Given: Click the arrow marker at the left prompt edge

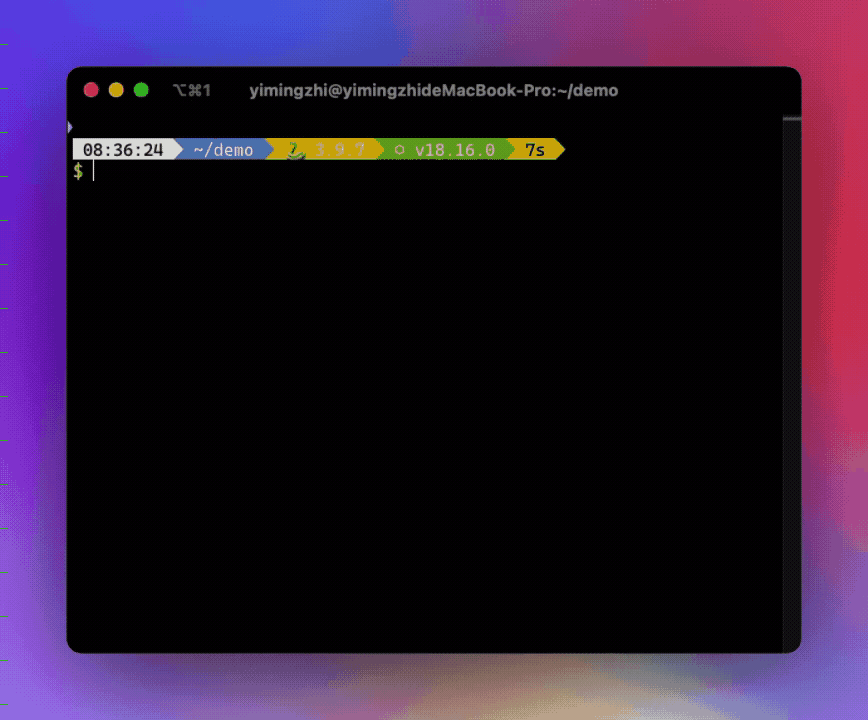Looking at the screenshot, I should click(70, 126).
